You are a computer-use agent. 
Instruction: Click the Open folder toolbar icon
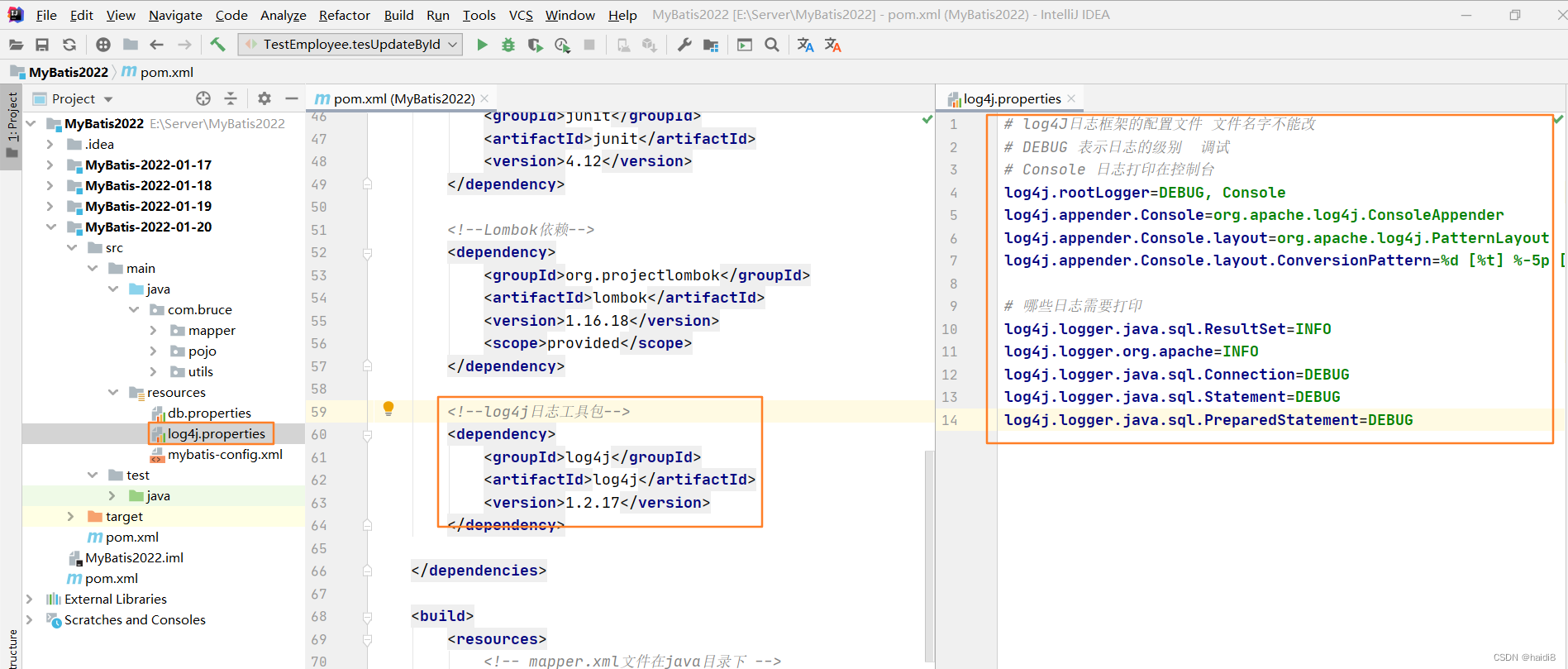coord(16,45)
